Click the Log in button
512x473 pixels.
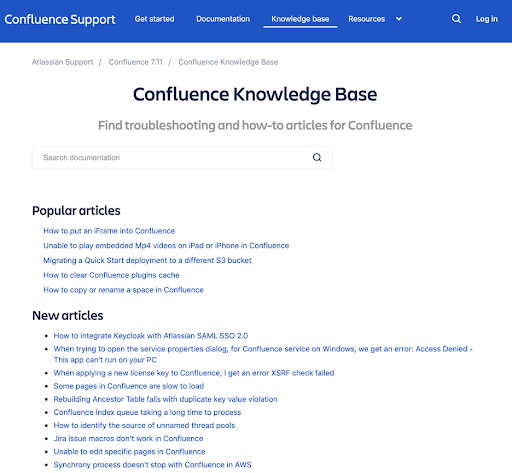click(x=487, y=19)
